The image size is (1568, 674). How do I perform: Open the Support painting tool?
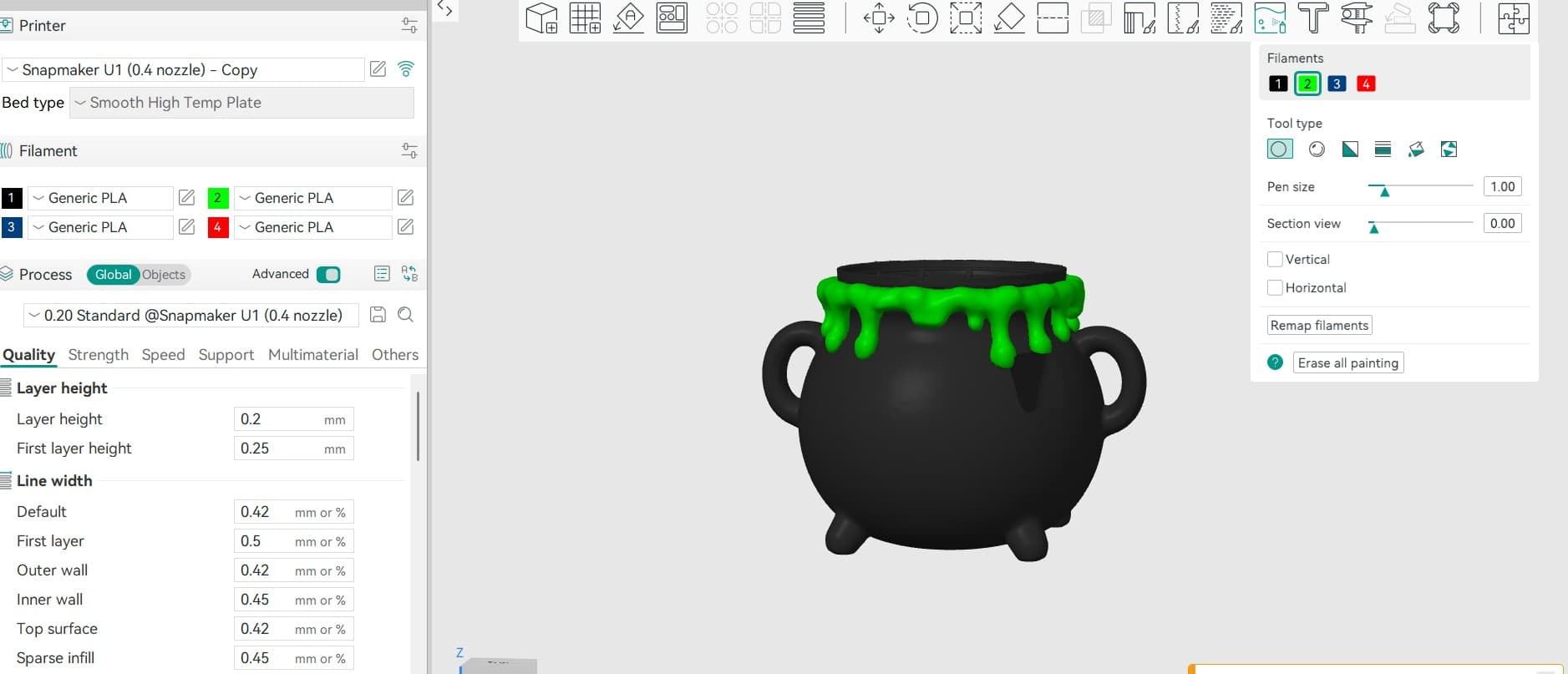click(1139, 18)
